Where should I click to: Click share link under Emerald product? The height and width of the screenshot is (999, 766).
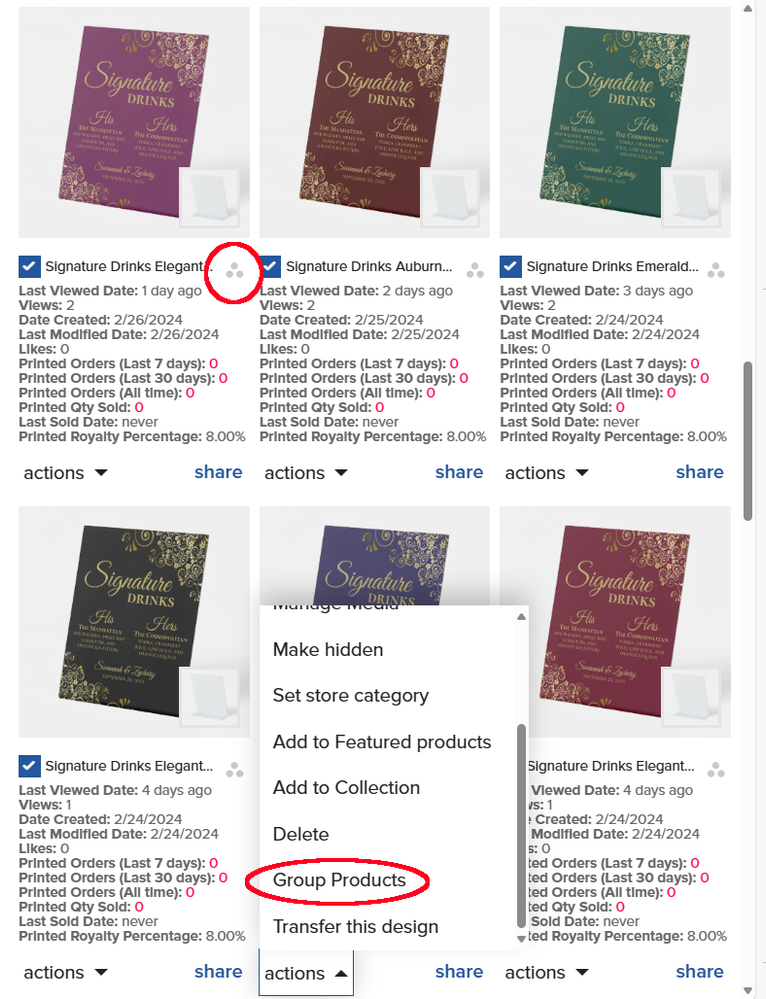coord(700,472)
